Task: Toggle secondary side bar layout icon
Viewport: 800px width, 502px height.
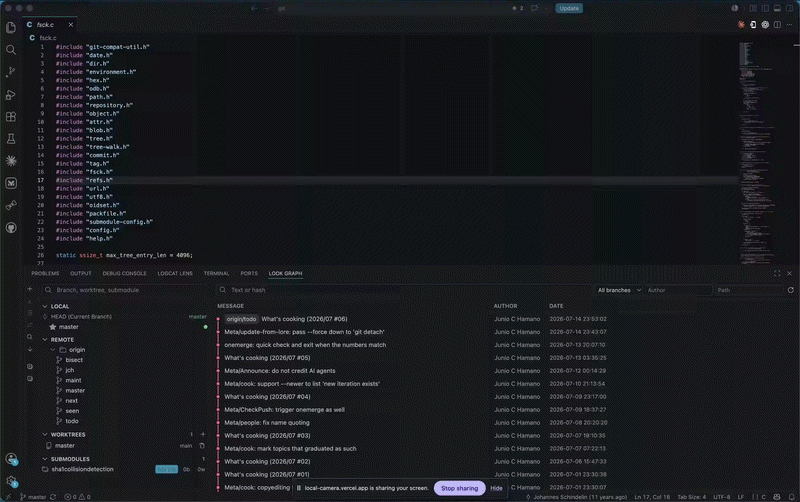Action: [x=789, y=8]
